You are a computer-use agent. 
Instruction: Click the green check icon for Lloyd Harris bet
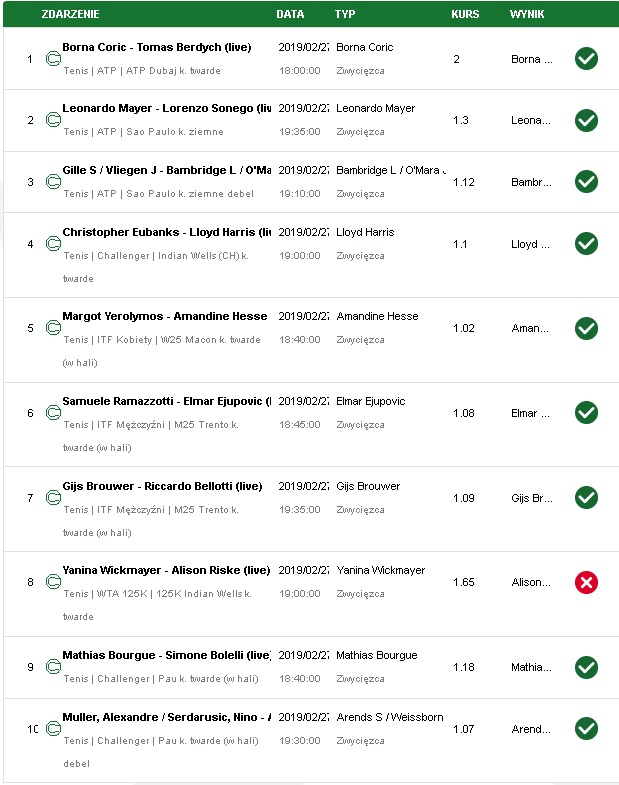pyautogui.click(x=586, y=244)
